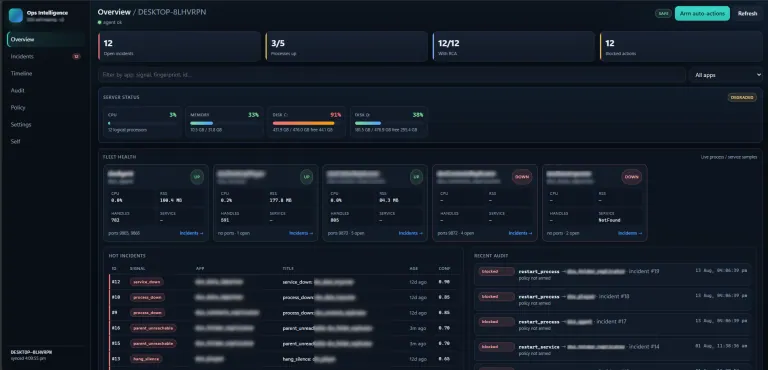Screen dimensions: 768x370
Task: Open Incidents in the sidebar
Action: pyautogui.click(x=46, y=56)
